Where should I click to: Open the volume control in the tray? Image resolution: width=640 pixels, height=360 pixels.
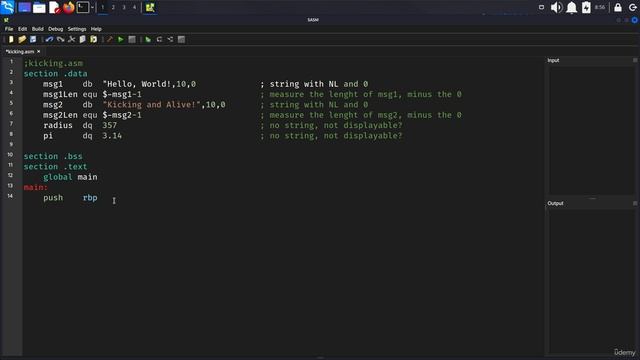point(556,7)
